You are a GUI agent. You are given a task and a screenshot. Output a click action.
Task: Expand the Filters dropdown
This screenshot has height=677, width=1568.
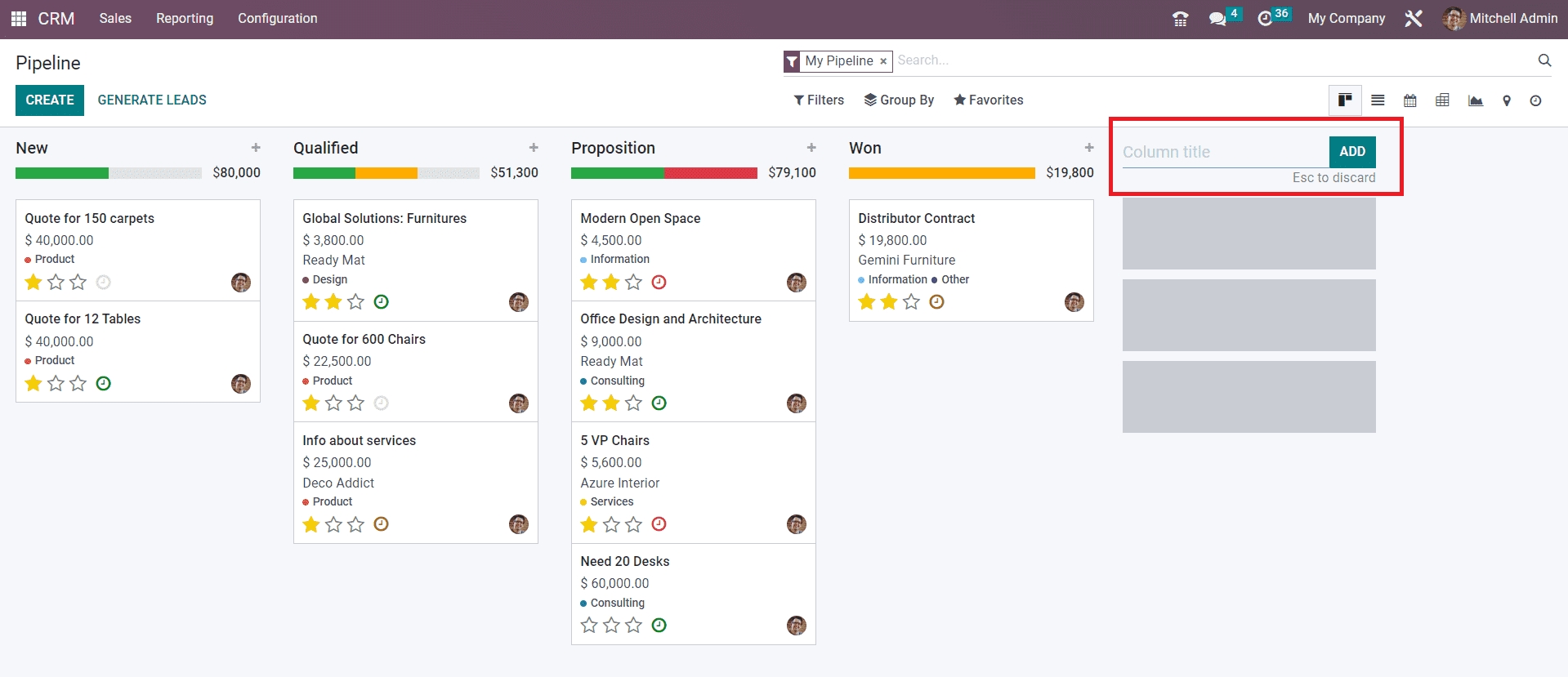(x=819, y=100)
